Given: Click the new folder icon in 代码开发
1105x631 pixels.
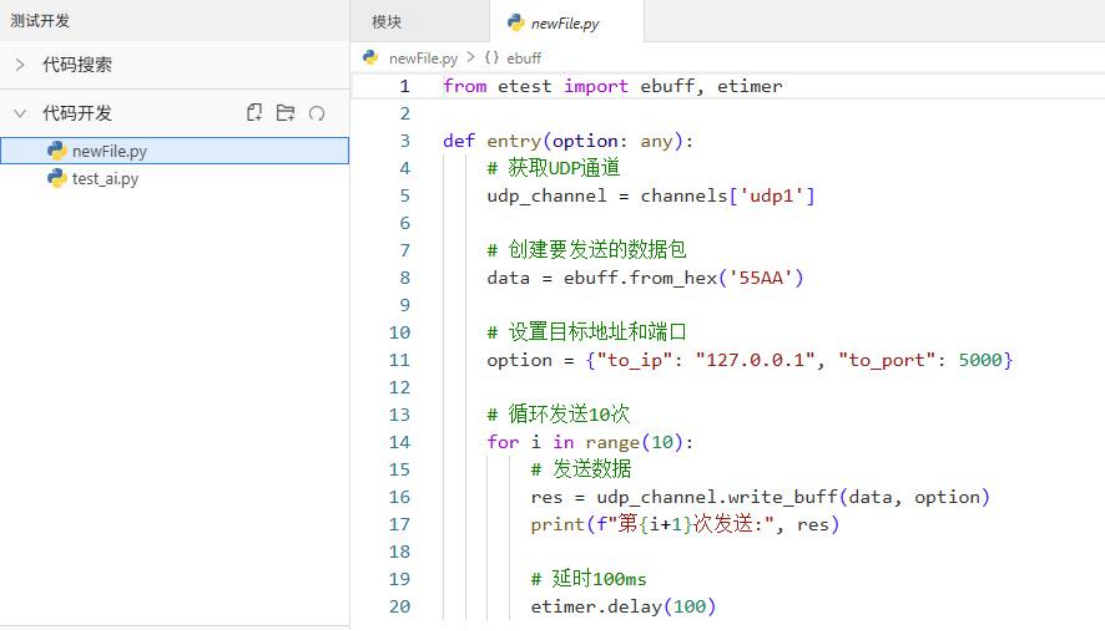Looking at the screenshot, I should coord(285,112).
